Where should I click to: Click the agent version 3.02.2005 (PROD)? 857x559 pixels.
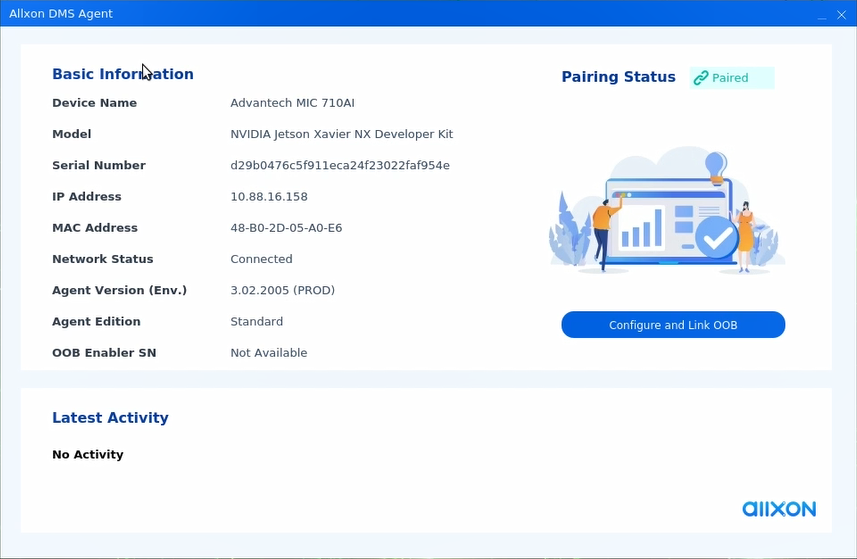click(x=282, y=290)
